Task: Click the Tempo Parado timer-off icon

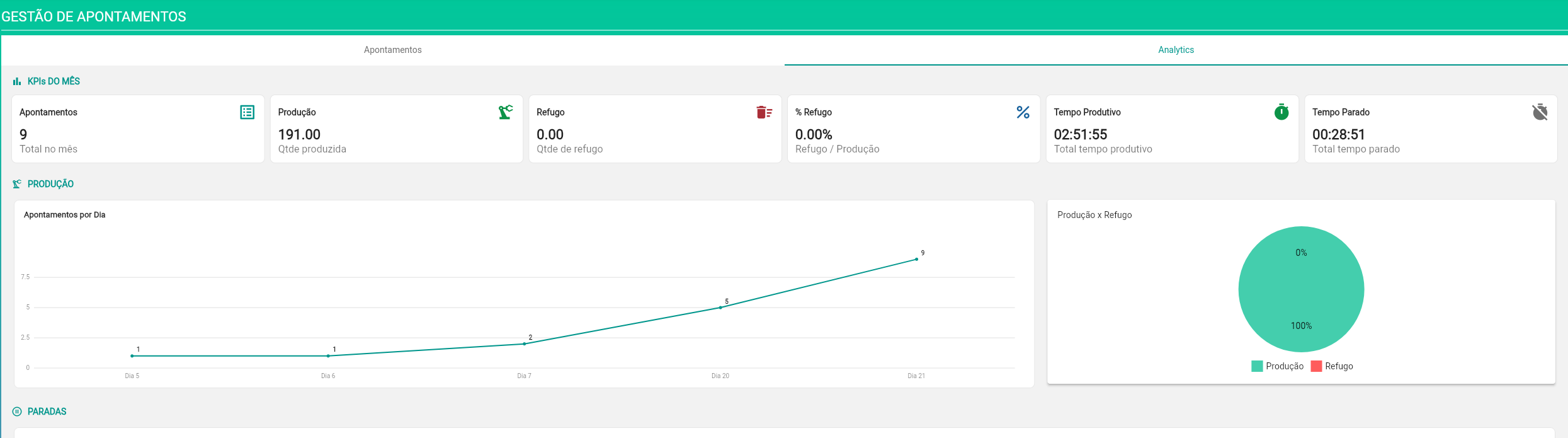Action: pos(1540,112)
